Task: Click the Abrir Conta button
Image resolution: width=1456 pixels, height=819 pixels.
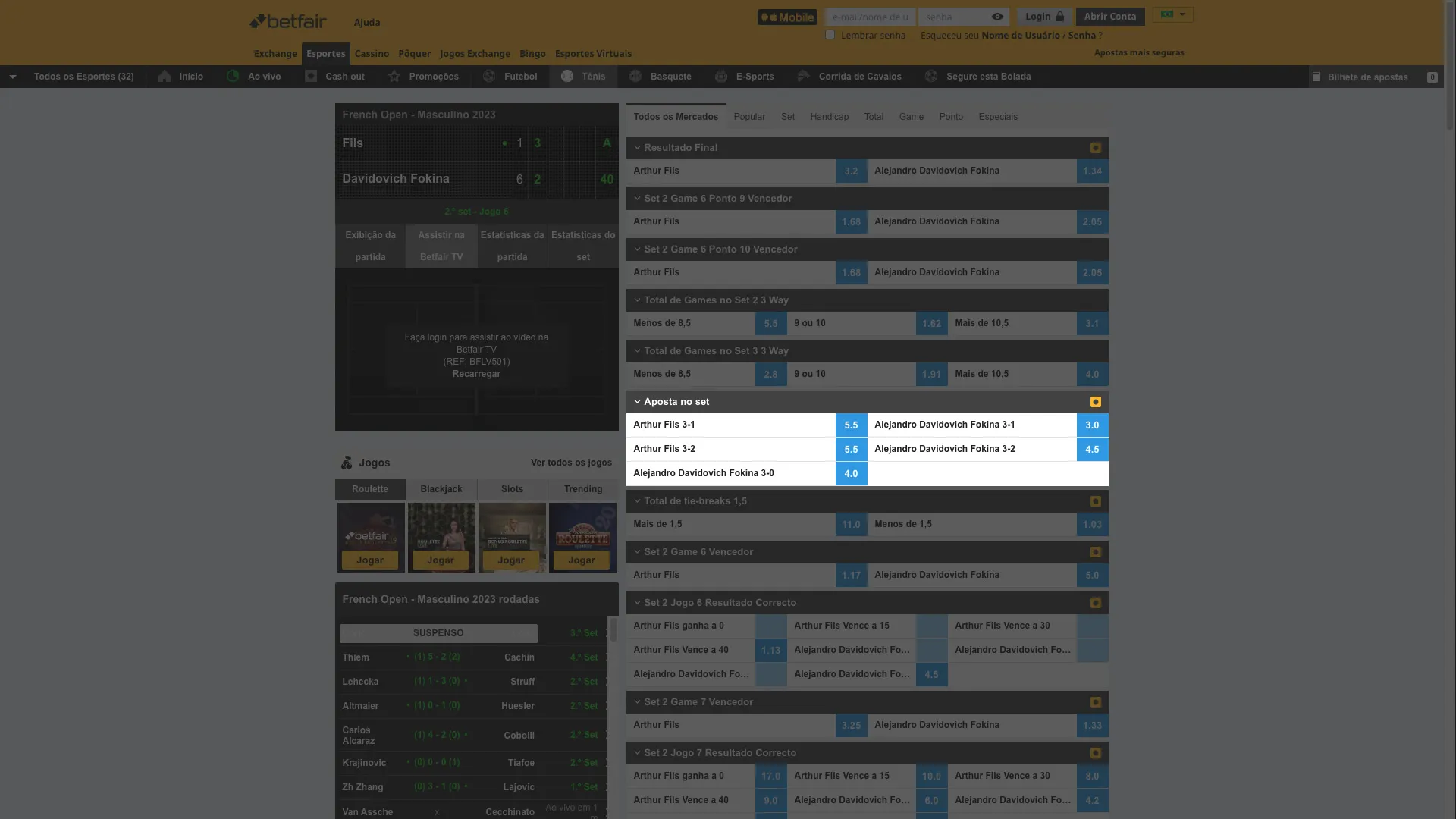Action: pos(1110,16)
